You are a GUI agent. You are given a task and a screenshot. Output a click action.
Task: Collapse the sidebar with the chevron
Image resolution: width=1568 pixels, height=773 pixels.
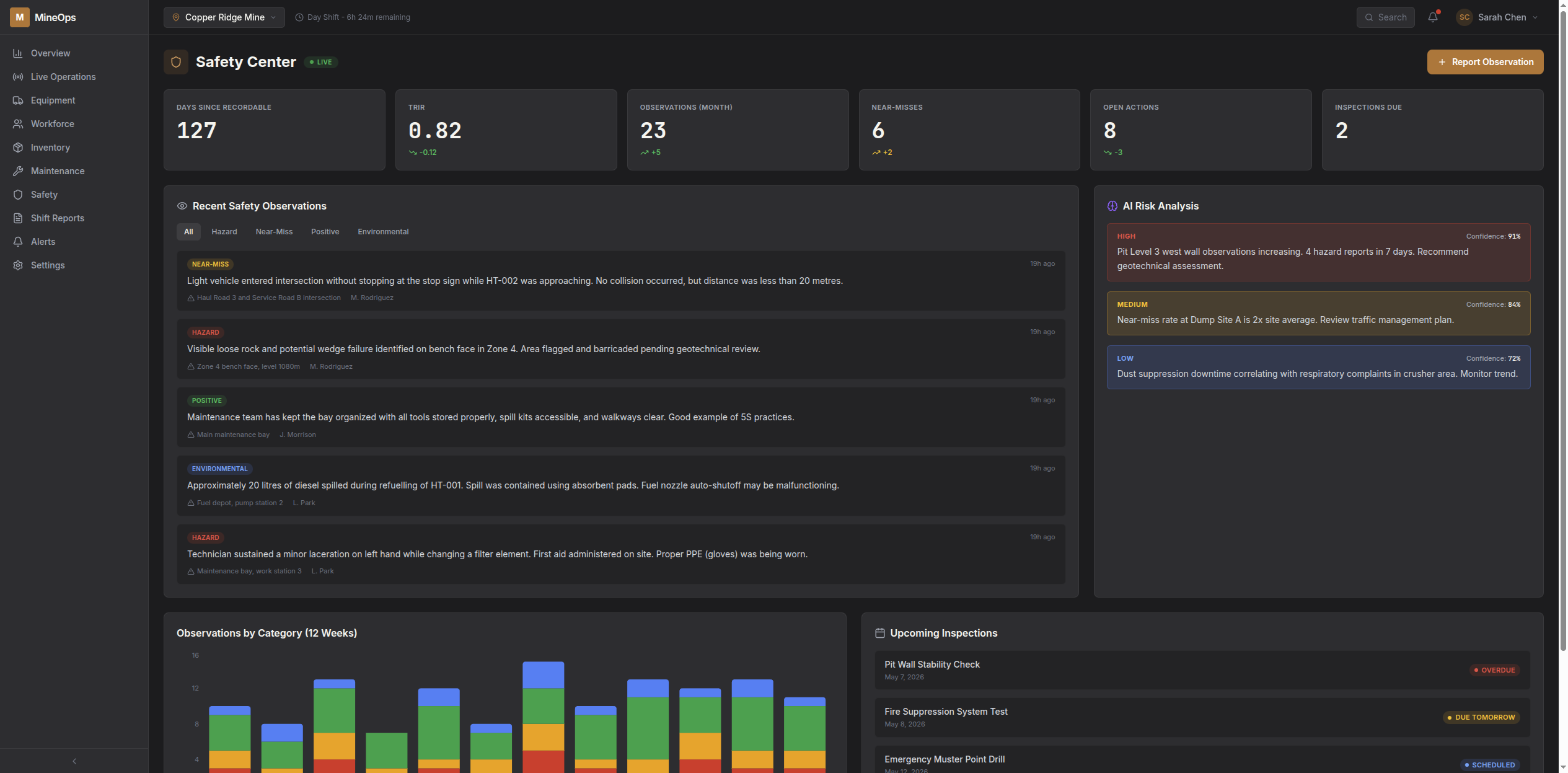tap(74, 761)
